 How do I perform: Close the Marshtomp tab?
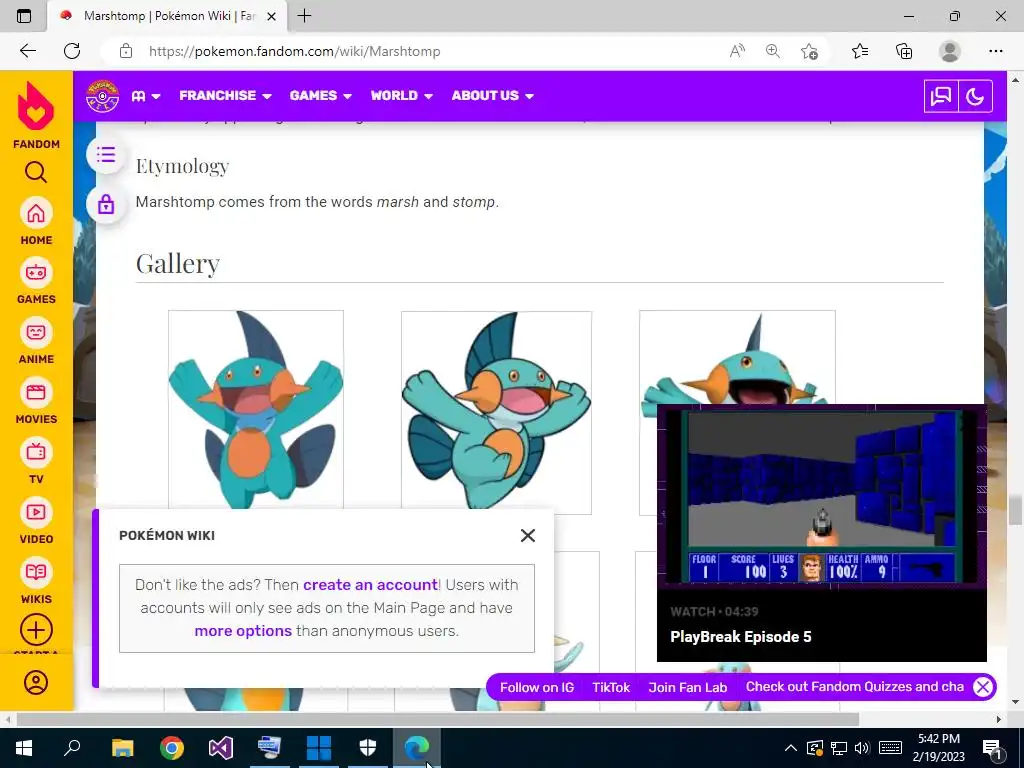(272, 16)
